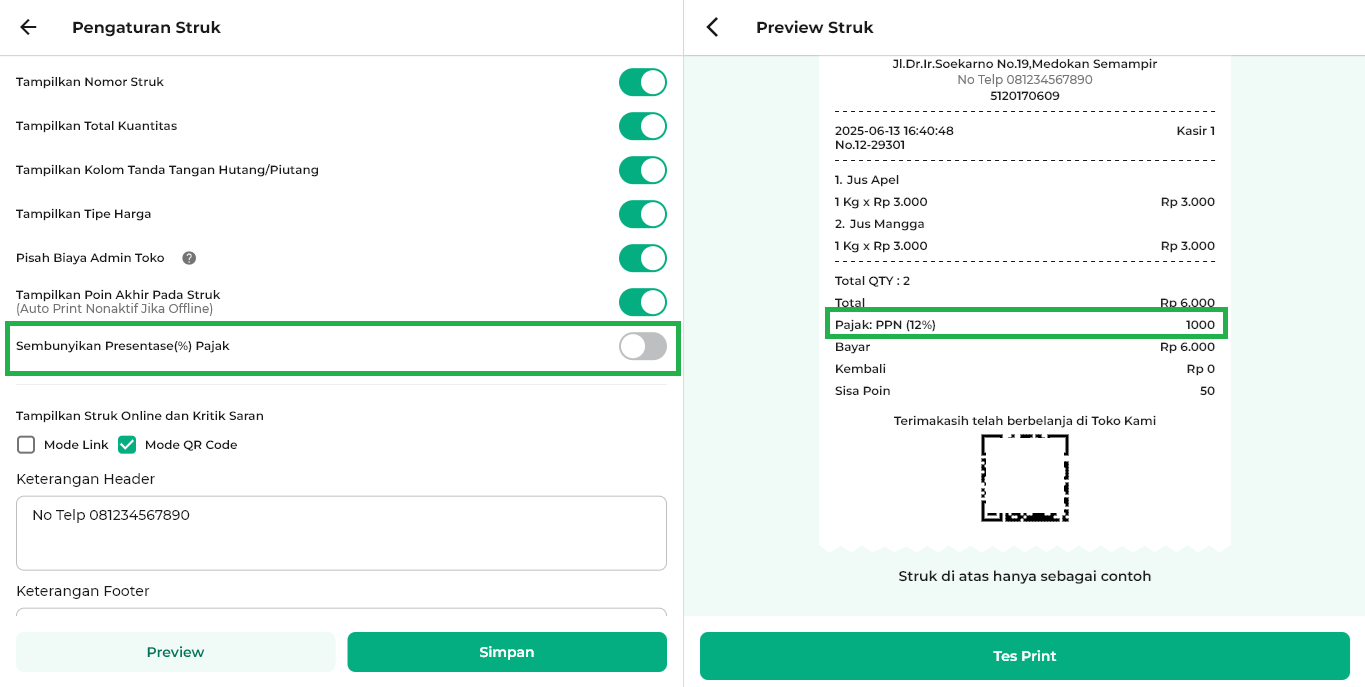Go back from Pengaturan Struk

click(x=28, y=28)
